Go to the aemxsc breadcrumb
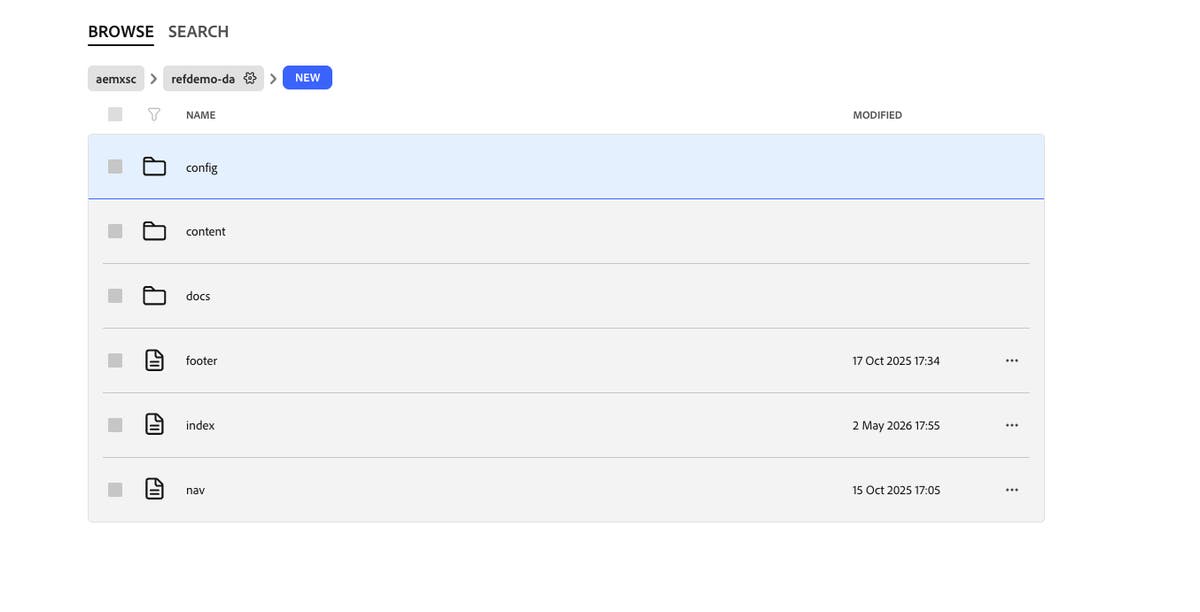 pos(116,78)
